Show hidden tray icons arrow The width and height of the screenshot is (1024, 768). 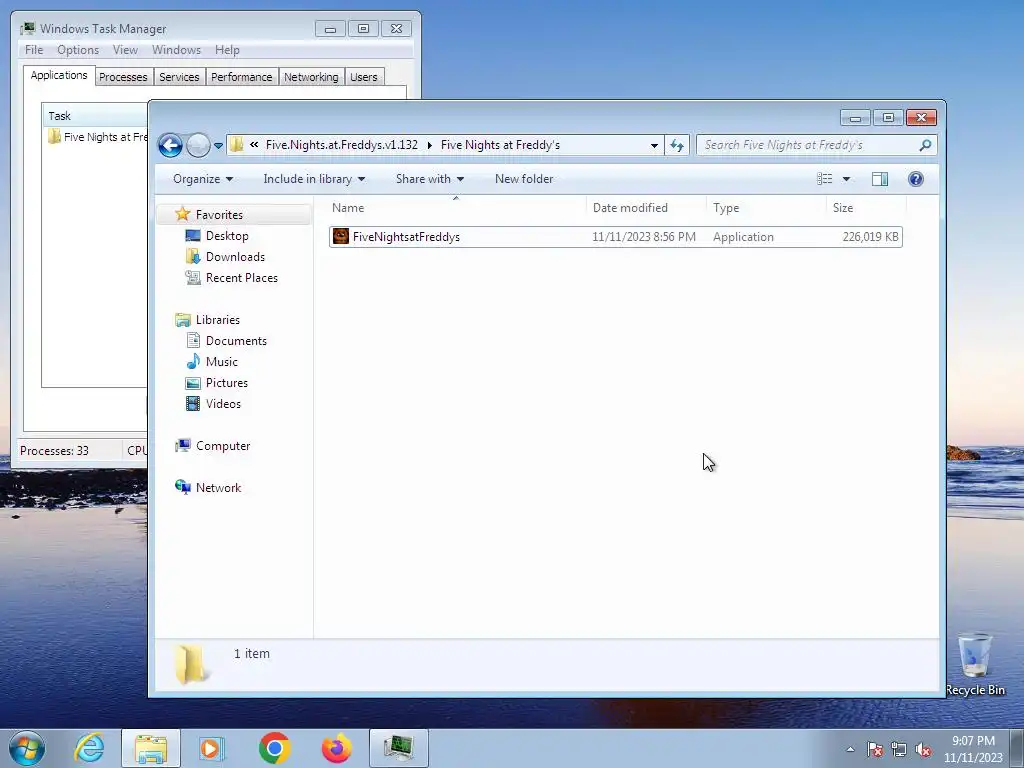pyautogui.click(x=850, y=749)
